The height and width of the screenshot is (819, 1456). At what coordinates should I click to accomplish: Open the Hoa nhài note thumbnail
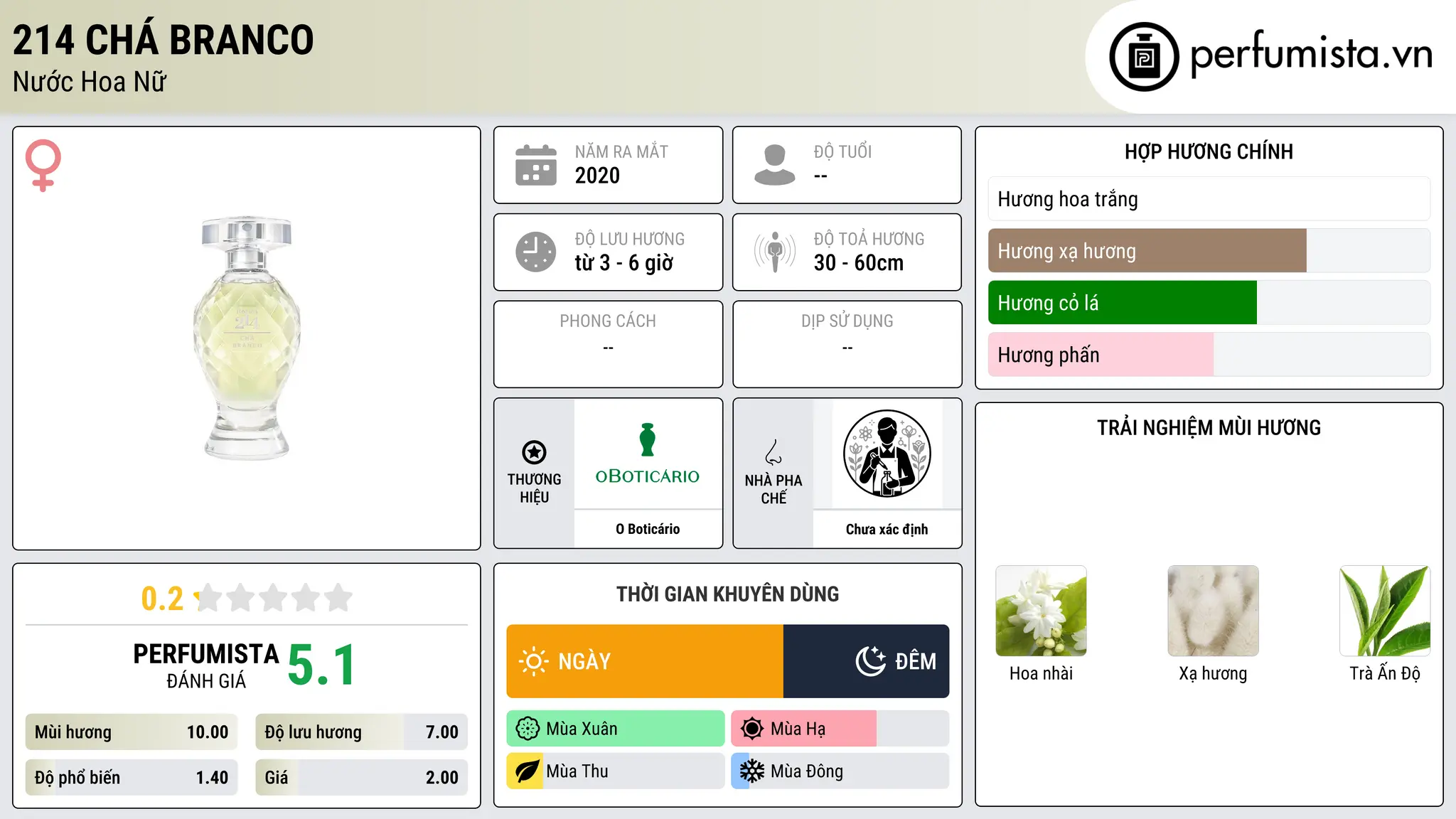[1041, 611]
